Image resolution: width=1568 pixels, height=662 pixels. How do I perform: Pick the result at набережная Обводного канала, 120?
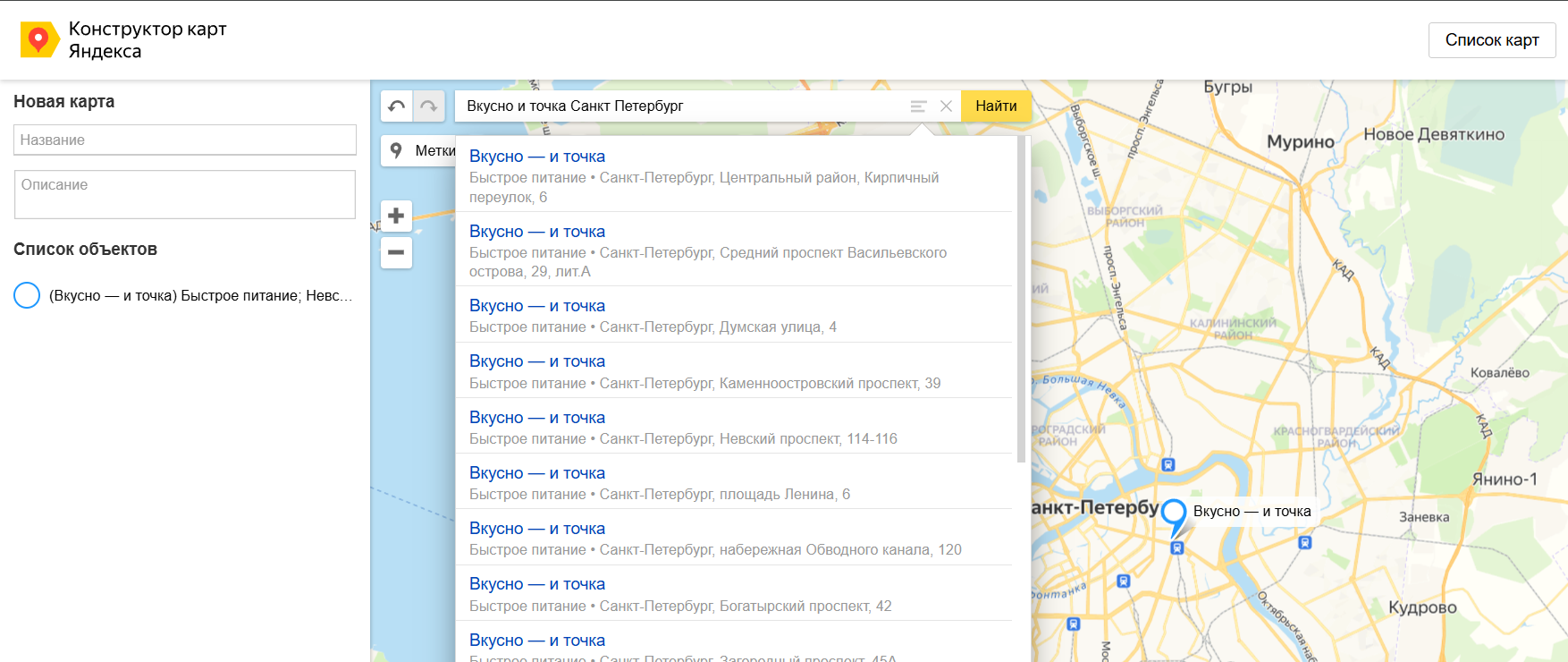(x=734, y=537)
